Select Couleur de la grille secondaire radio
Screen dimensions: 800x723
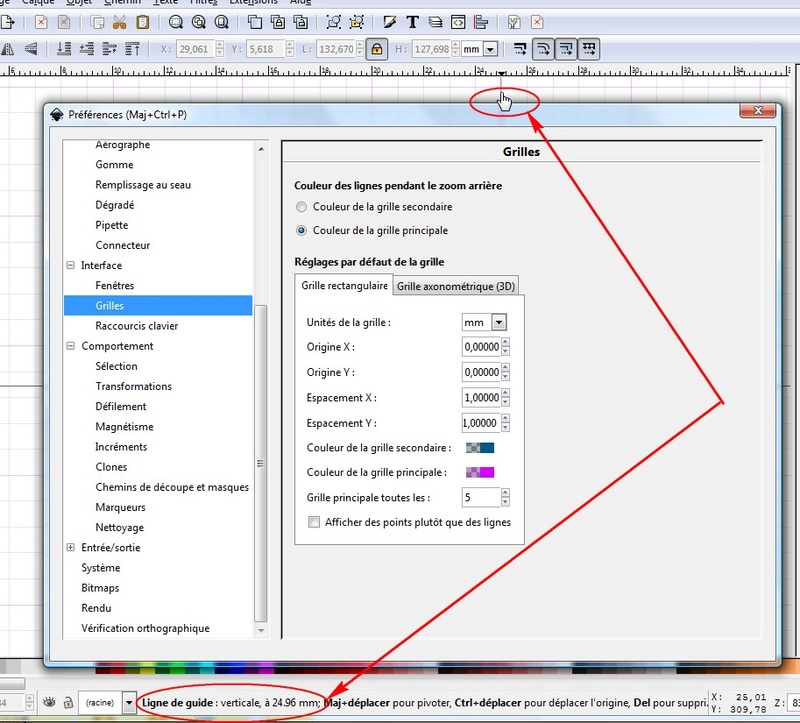(x=302, y=207)
